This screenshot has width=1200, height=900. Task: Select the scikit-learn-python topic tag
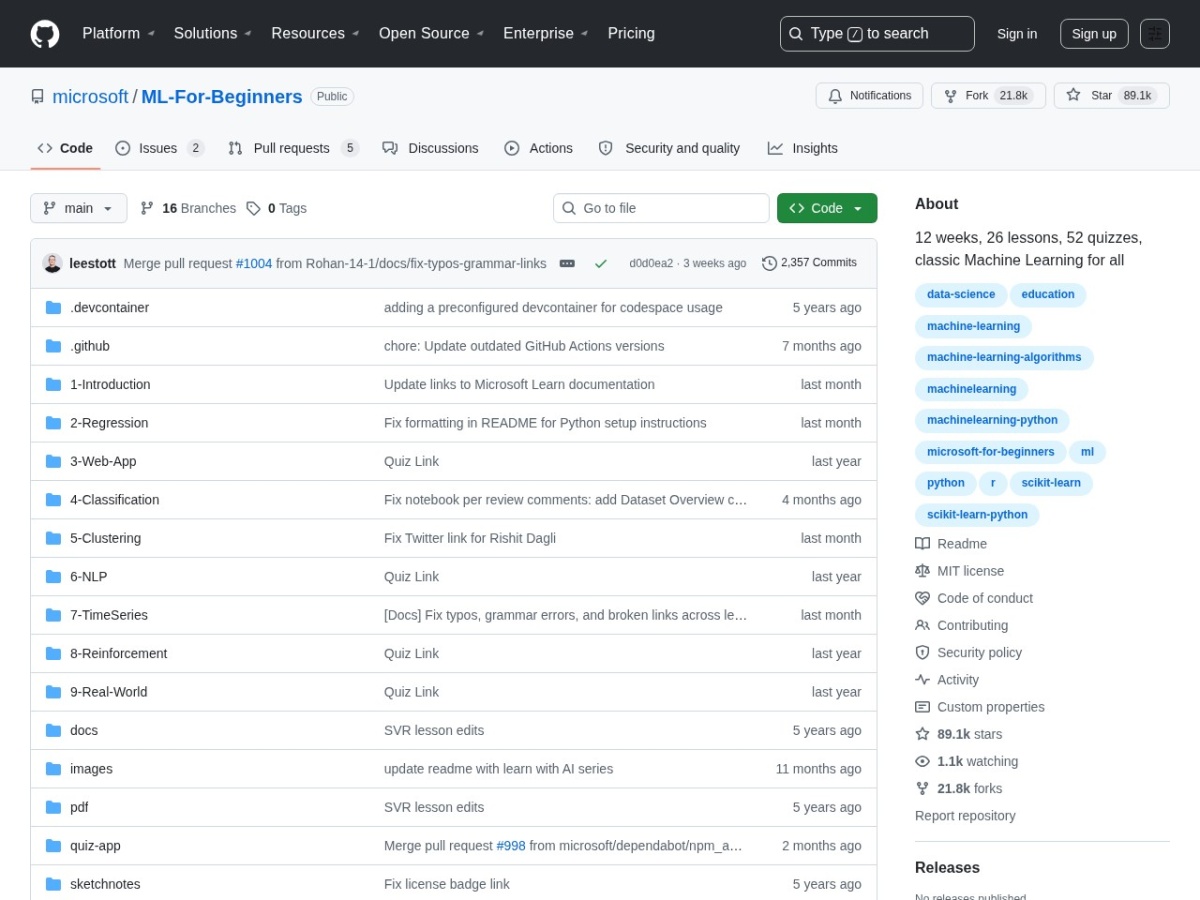(977, 515)
